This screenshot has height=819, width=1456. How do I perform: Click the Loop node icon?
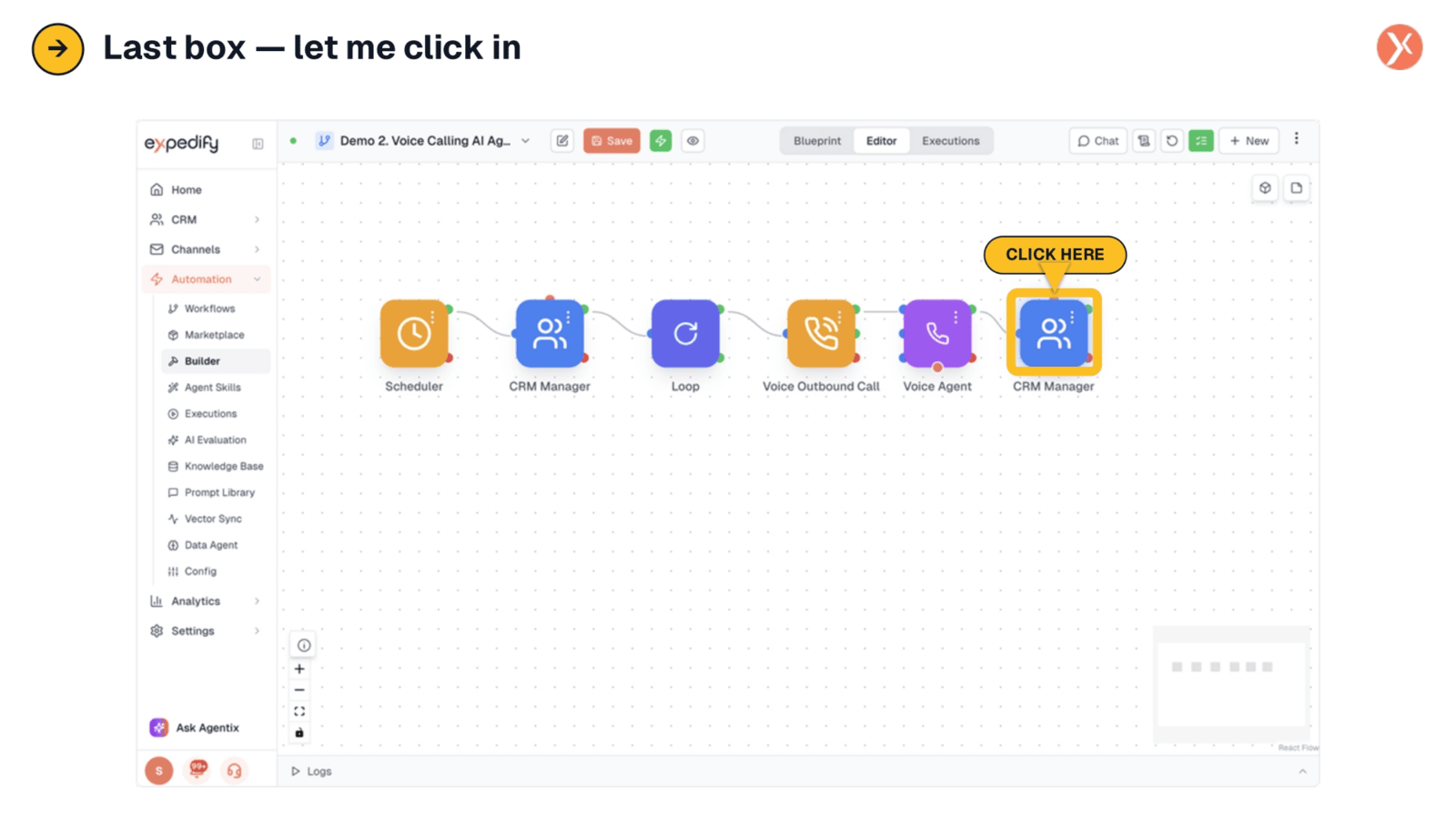click(x=685, y=333)
